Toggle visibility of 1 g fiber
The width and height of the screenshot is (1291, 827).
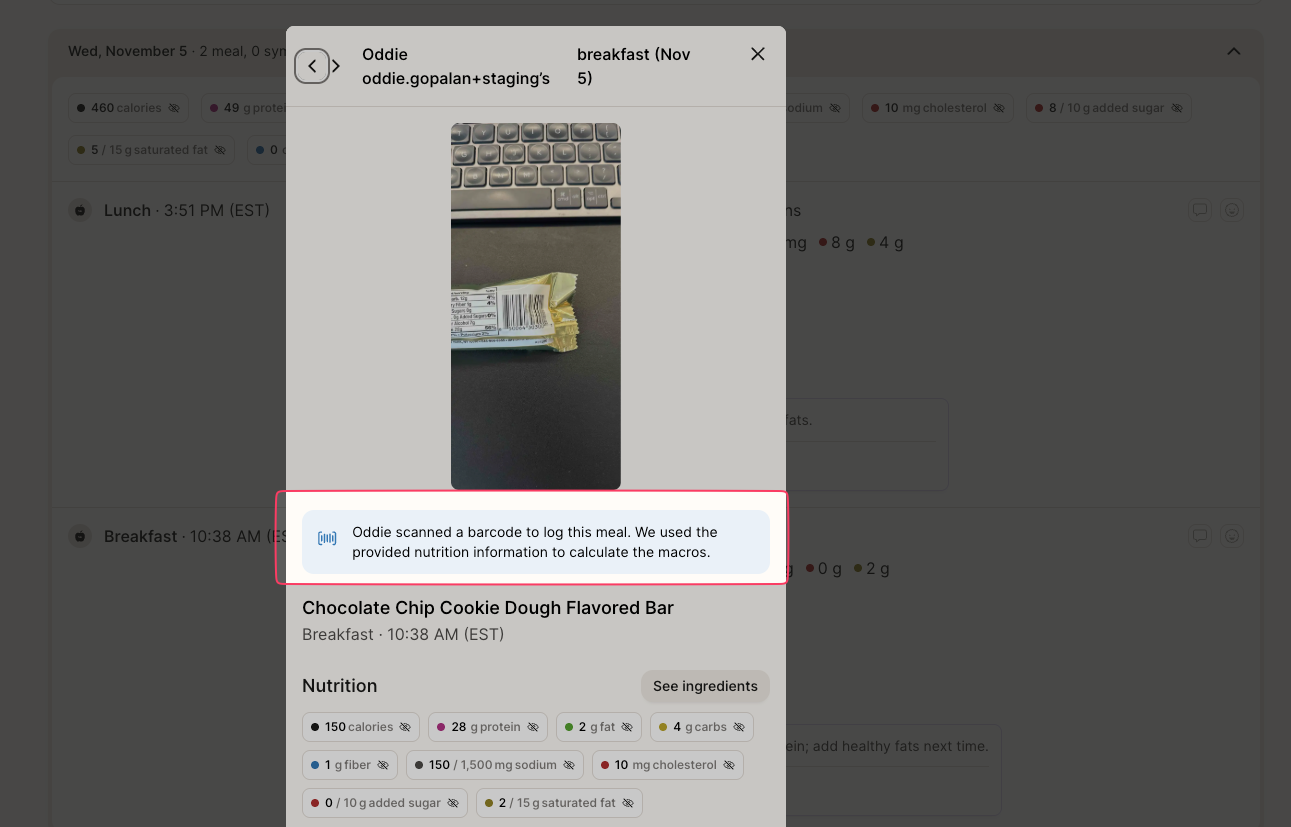pyautogui.click(x=382, y=765)
